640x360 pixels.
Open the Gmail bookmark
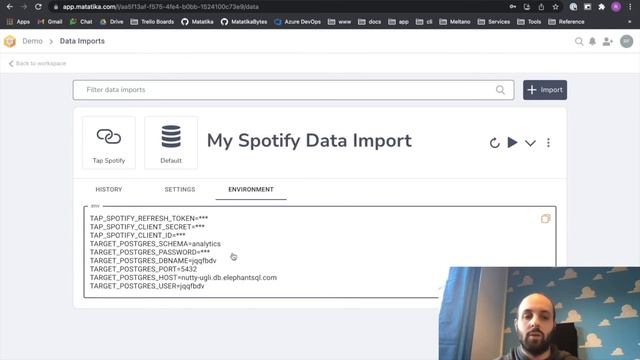pyautogui.click(x=50, y=22)
